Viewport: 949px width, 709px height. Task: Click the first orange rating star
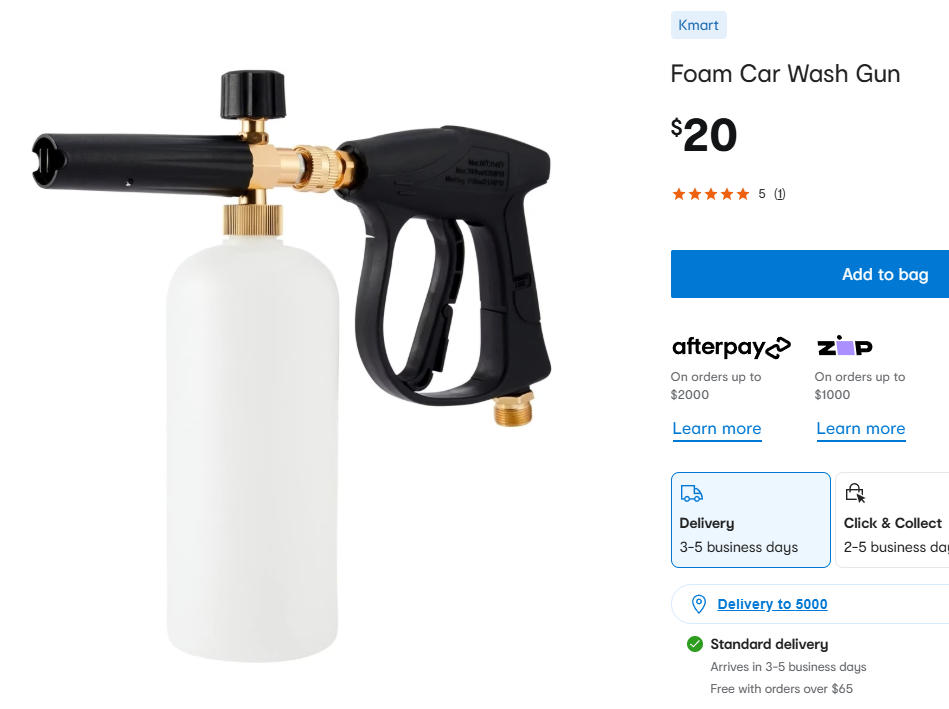[679, 194]
